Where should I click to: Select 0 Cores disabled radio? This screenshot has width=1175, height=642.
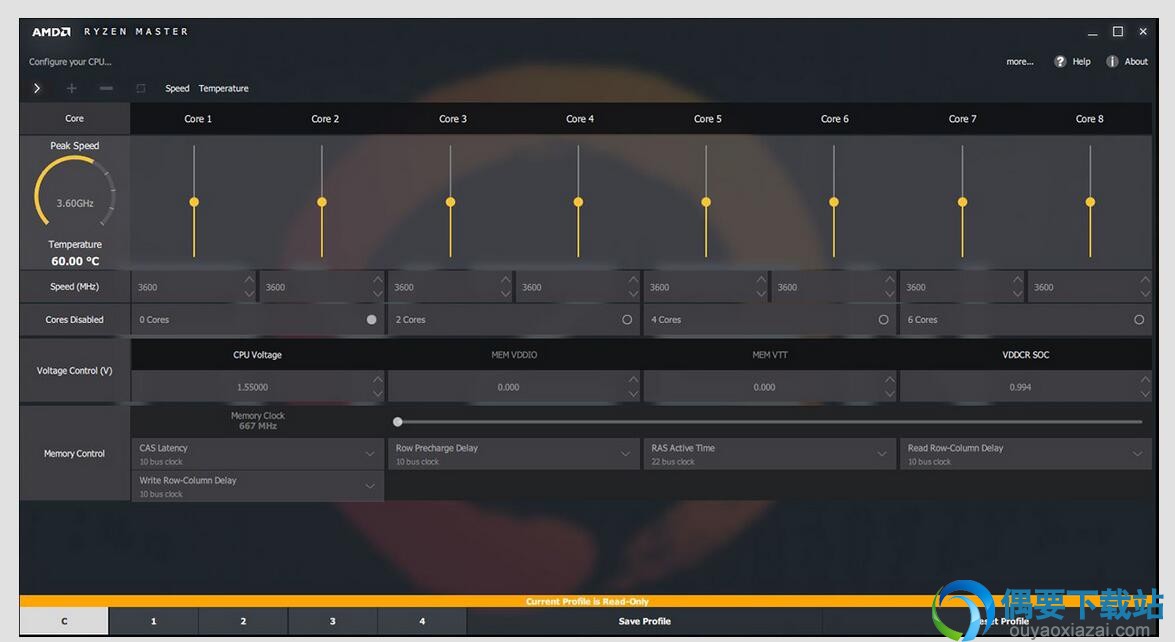point(372,320)
